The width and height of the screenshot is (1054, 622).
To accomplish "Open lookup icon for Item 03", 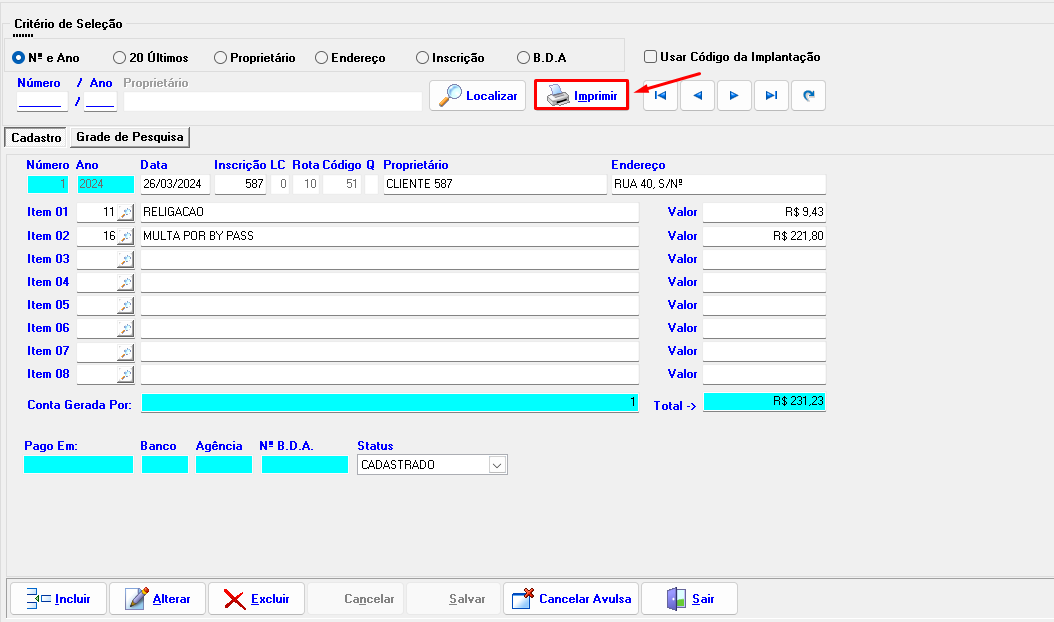I will pyautogui.click(x=125, y=259).
